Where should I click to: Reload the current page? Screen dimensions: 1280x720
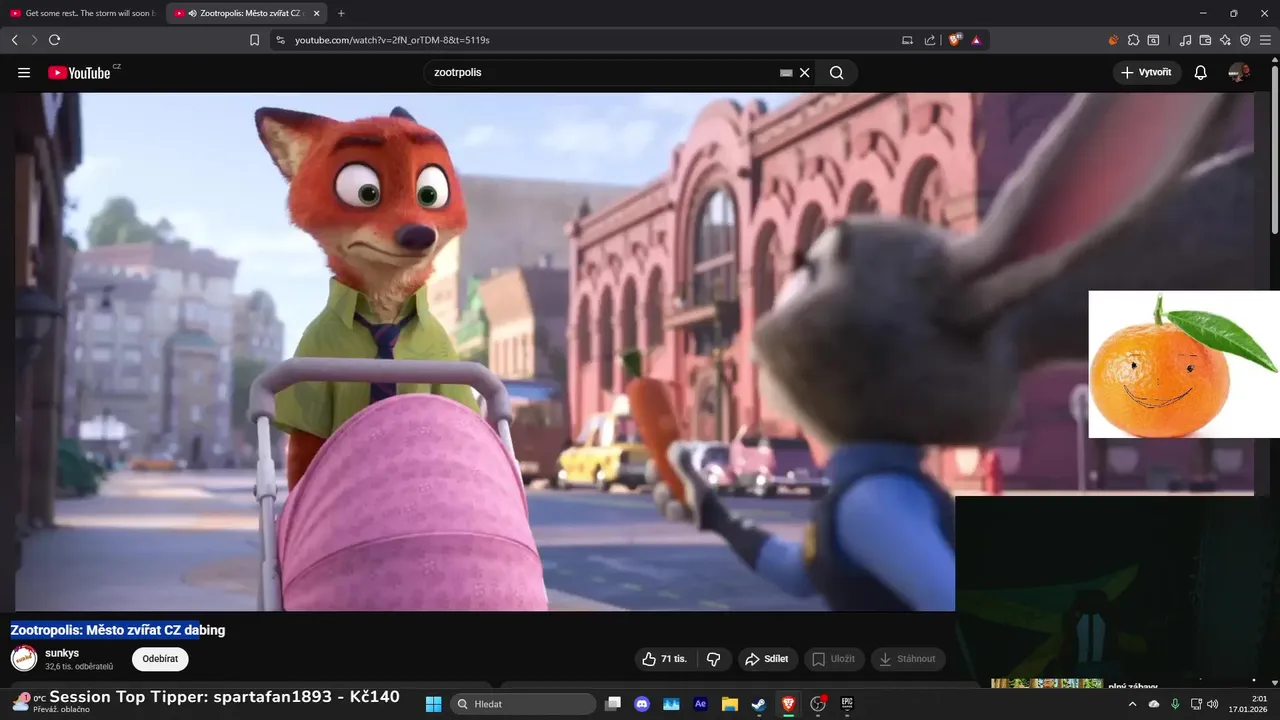[x=54, y=40]
